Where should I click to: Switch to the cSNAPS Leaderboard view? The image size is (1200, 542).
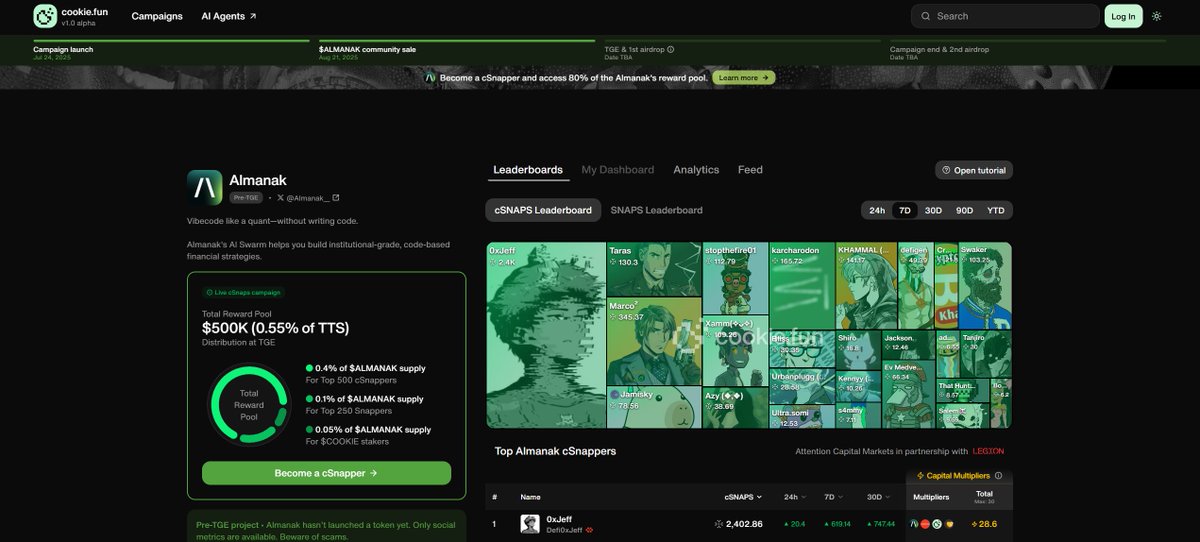(x=543, y=210)
